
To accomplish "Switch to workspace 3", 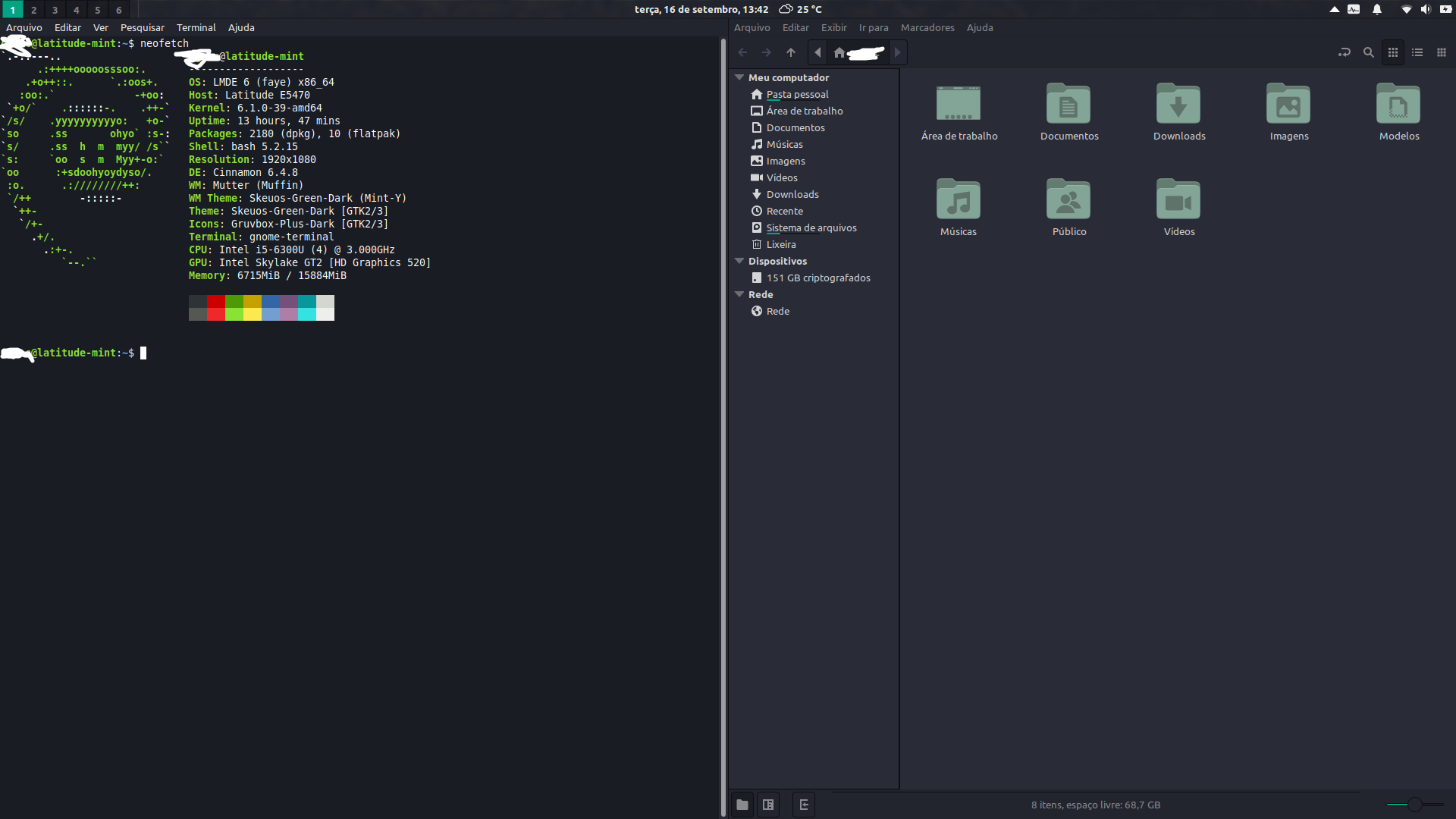I will [55, 10].
